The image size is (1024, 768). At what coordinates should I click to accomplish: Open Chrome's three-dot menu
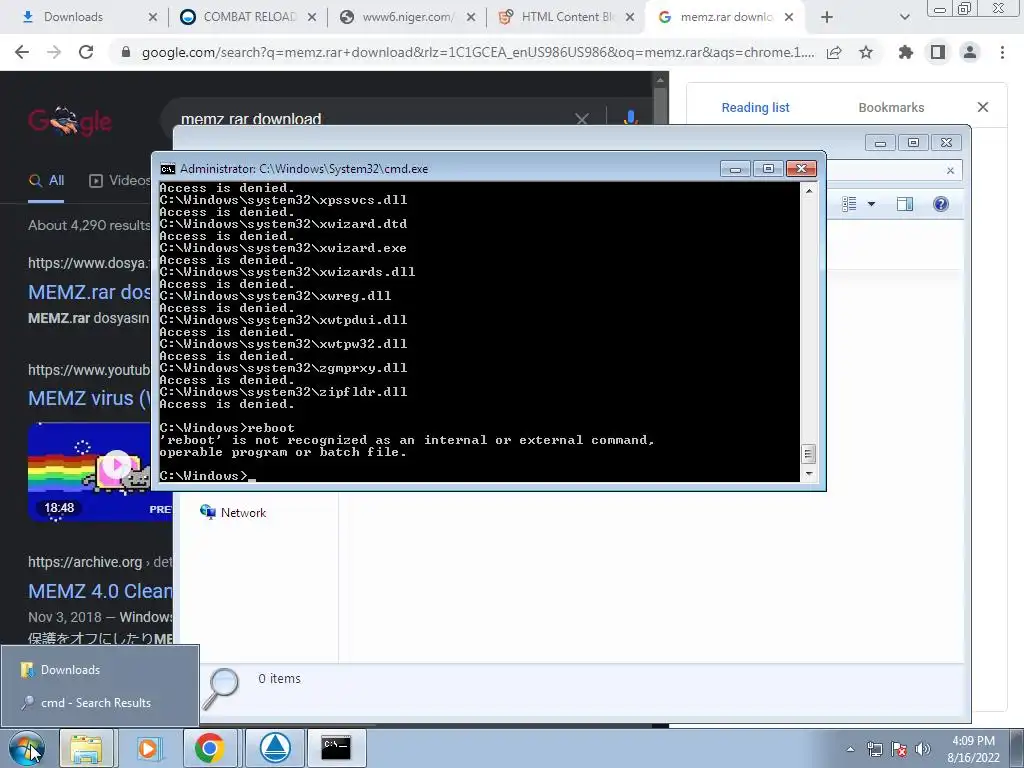[1002, 52]
